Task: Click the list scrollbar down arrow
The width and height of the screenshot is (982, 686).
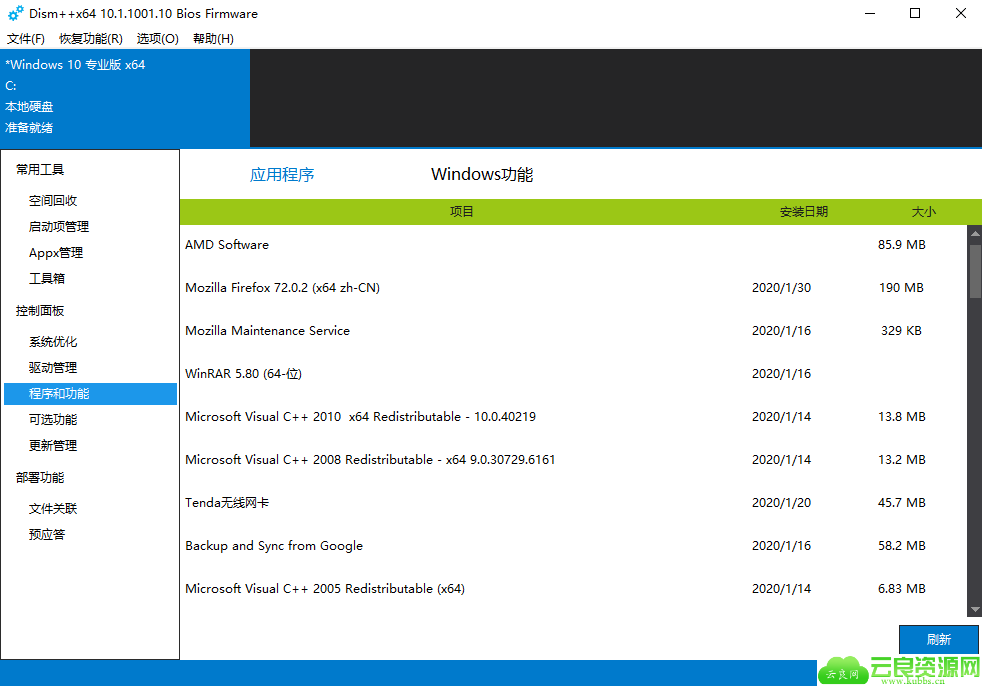Action: point(975,610)
